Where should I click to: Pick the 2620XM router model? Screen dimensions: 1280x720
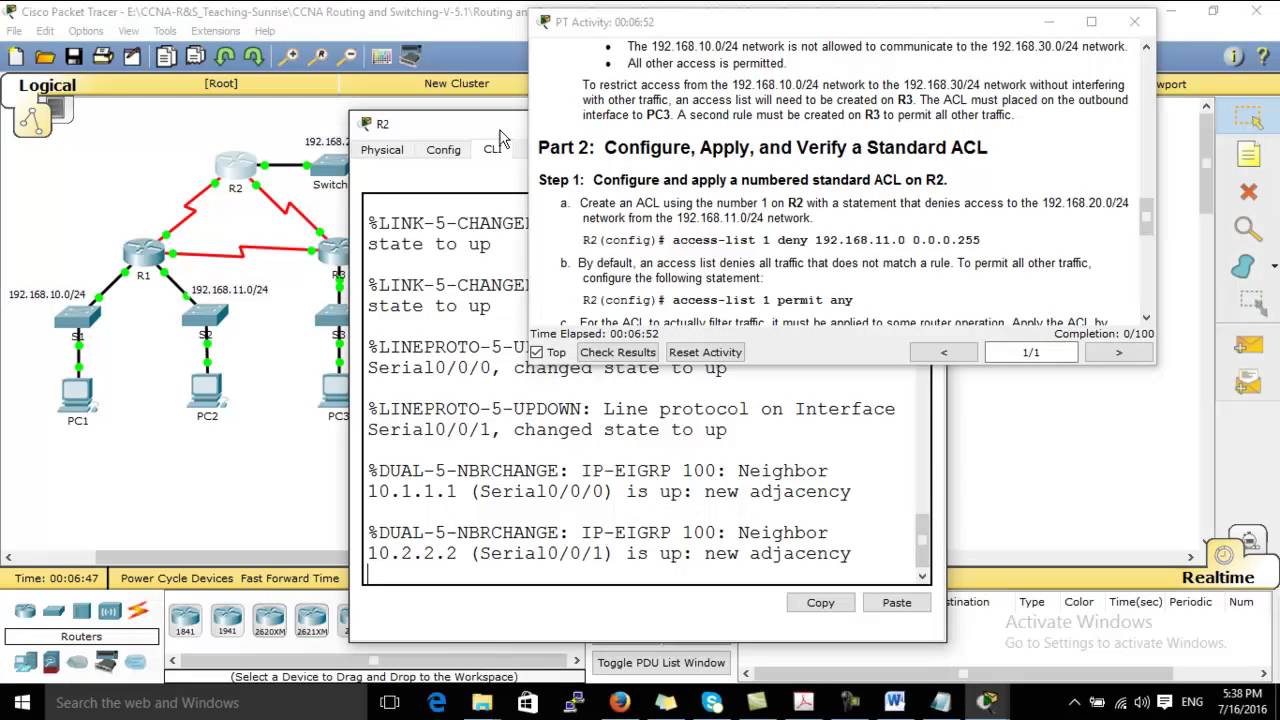tap(269, 621)
